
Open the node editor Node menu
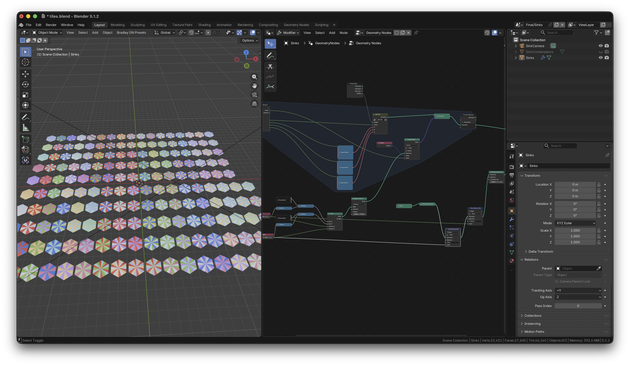(344, 33)
